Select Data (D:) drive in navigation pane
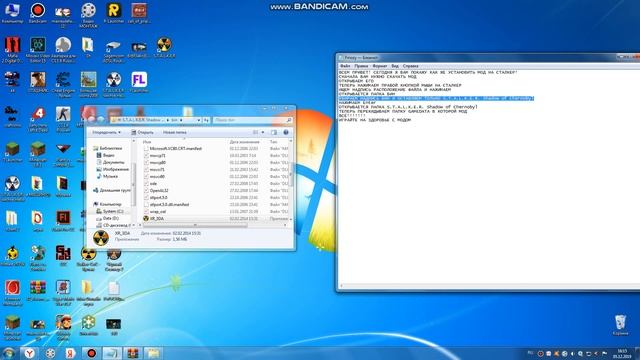 pos(107,218)
